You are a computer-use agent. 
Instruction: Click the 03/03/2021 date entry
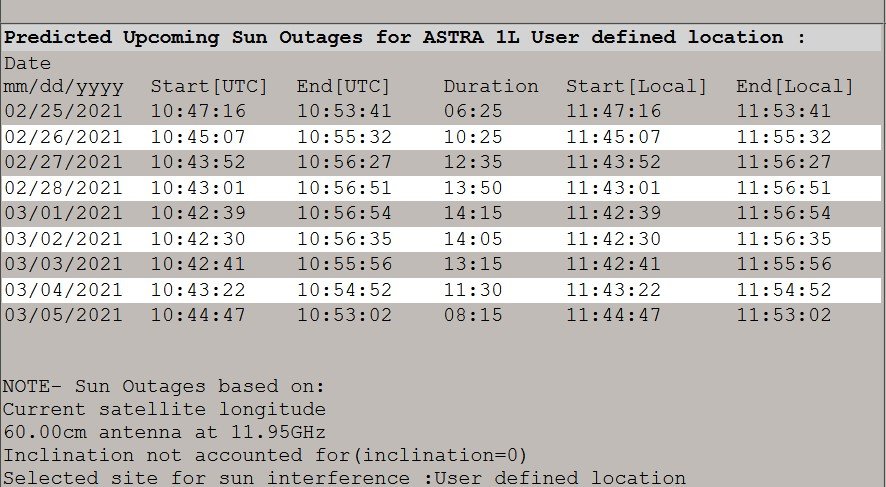click(x=63, y=264)
